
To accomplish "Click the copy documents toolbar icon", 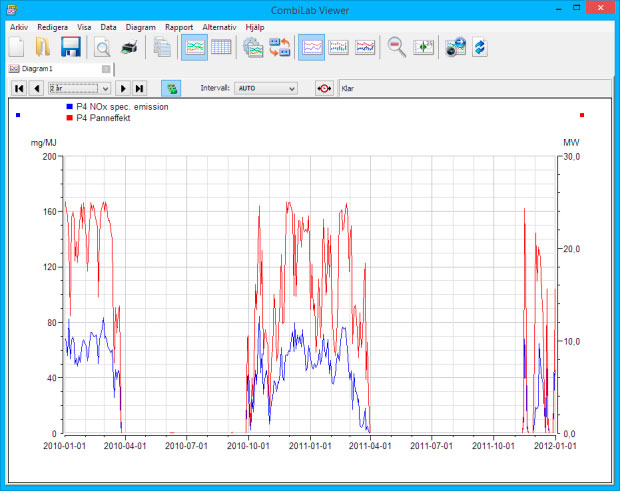I will coord(162,47).
